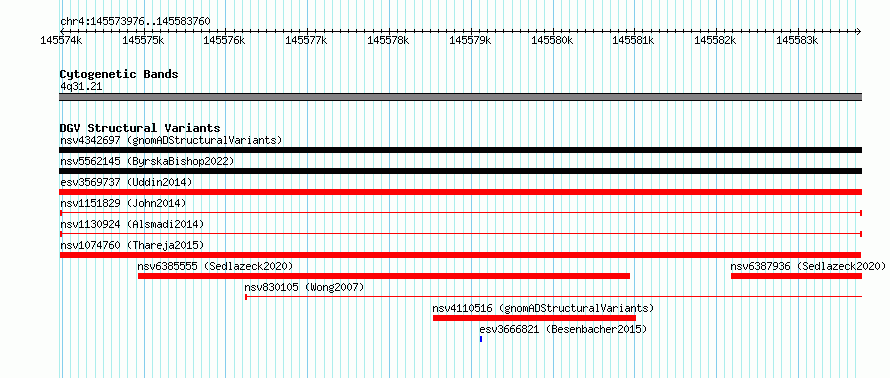This screenshot has width=890, height=378.
Task: Select the red bar for nsv4110516
Action: pyautogui.click(x=534, y=318)
